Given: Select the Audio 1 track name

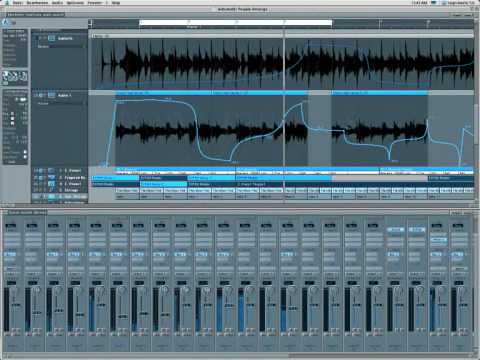Looking at the screenshot, I should [x=64, y=95].
